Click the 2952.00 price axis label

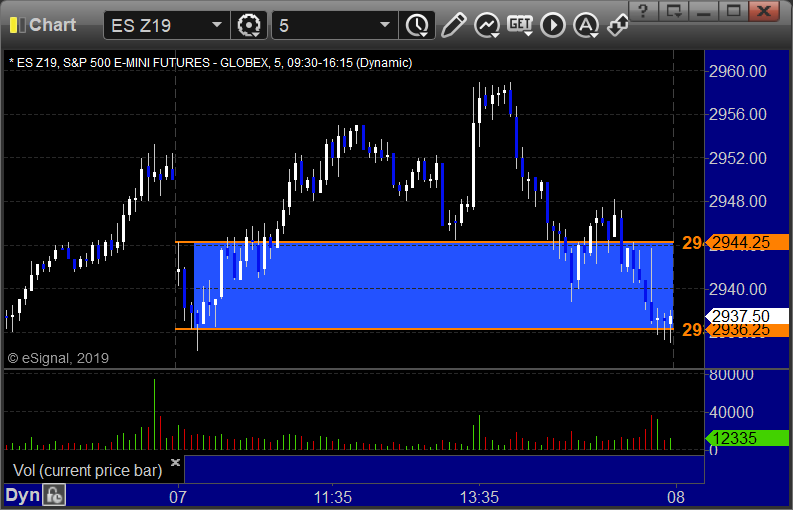tap(738, 158)
